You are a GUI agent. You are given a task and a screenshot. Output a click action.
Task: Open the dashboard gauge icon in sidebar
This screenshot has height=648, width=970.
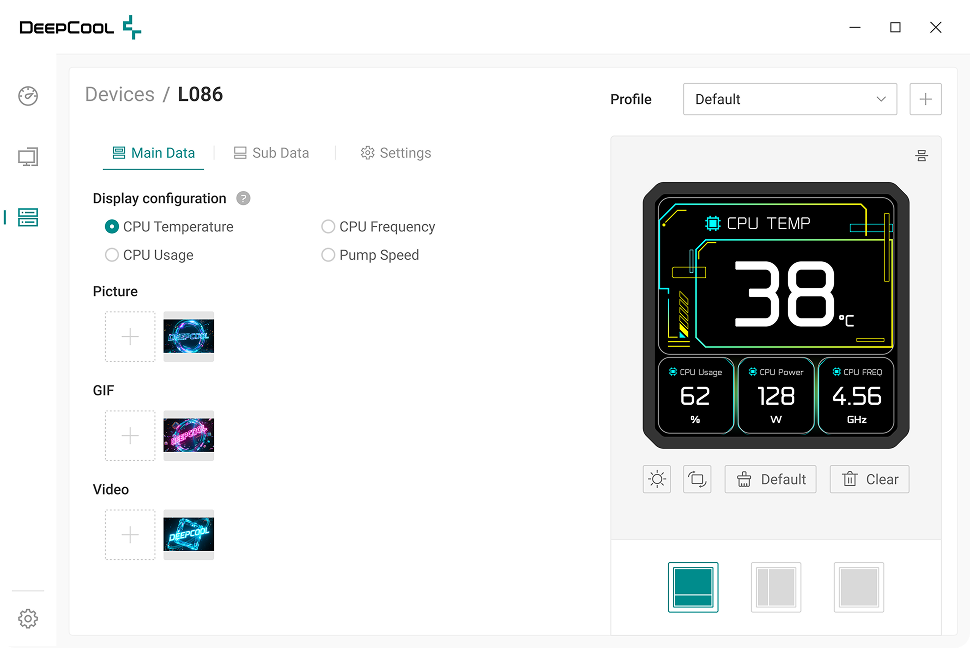(28, 97)
